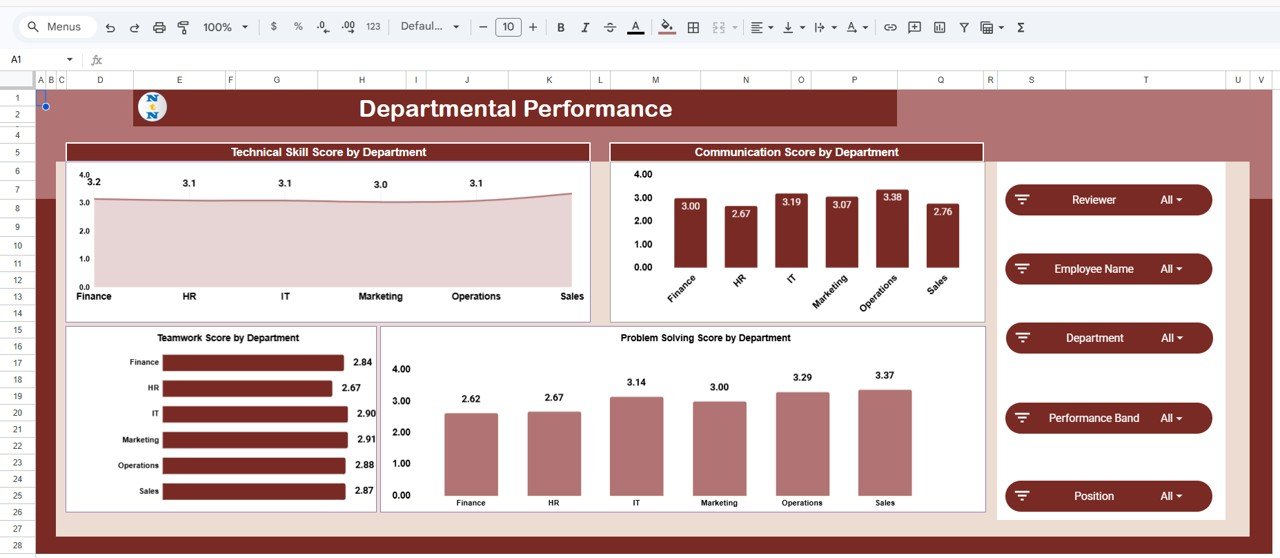The width and height of the screenshot is (1280, 558).
Task: Click the Insert link icon
Action: pyautogui.click(x=890, y=27)
